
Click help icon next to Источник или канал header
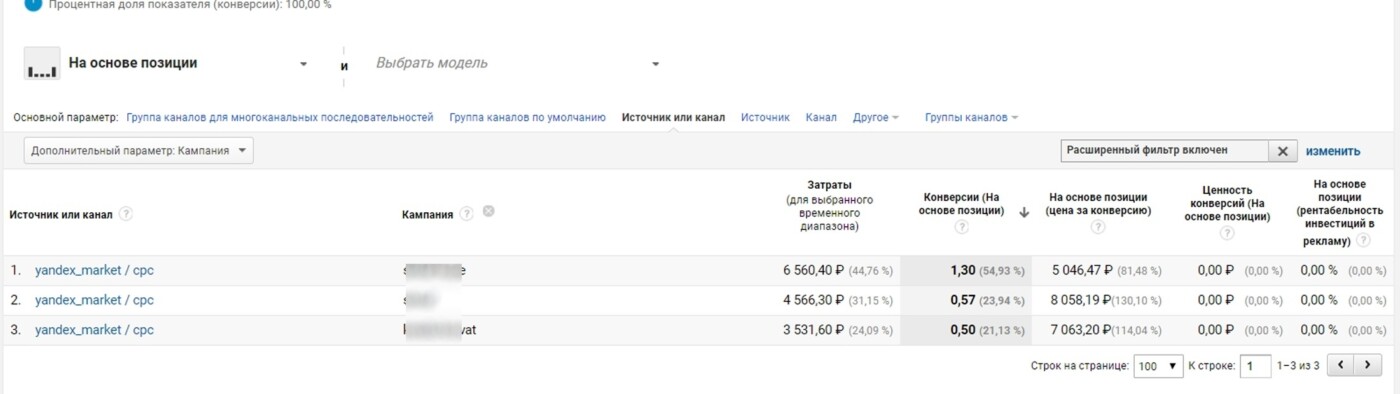[126, 214]
